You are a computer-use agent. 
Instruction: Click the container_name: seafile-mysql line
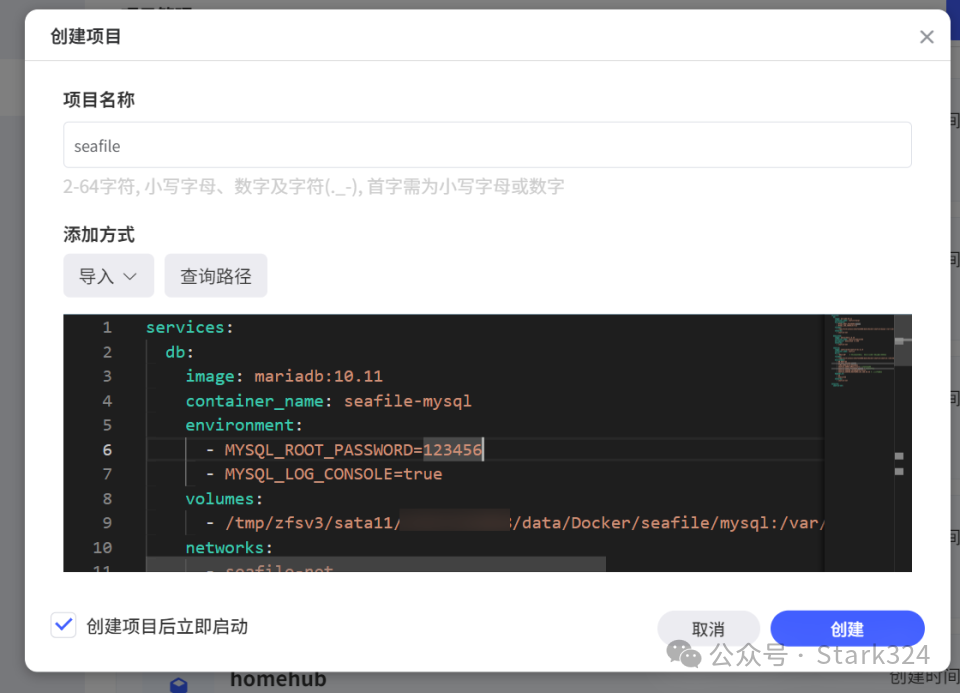[328, 401]
